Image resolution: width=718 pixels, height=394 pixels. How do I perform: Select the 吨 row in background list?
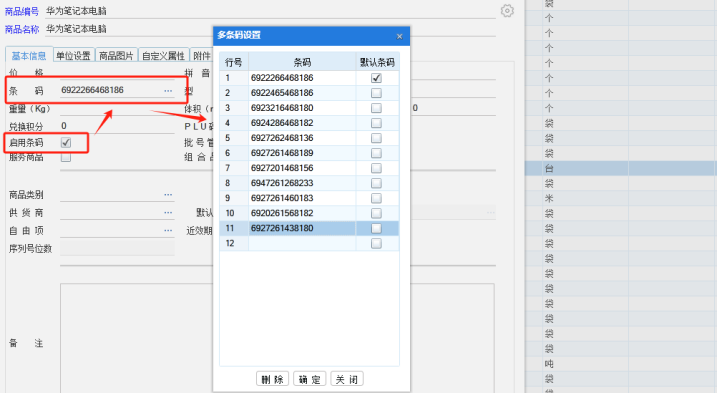click(620, 364)
